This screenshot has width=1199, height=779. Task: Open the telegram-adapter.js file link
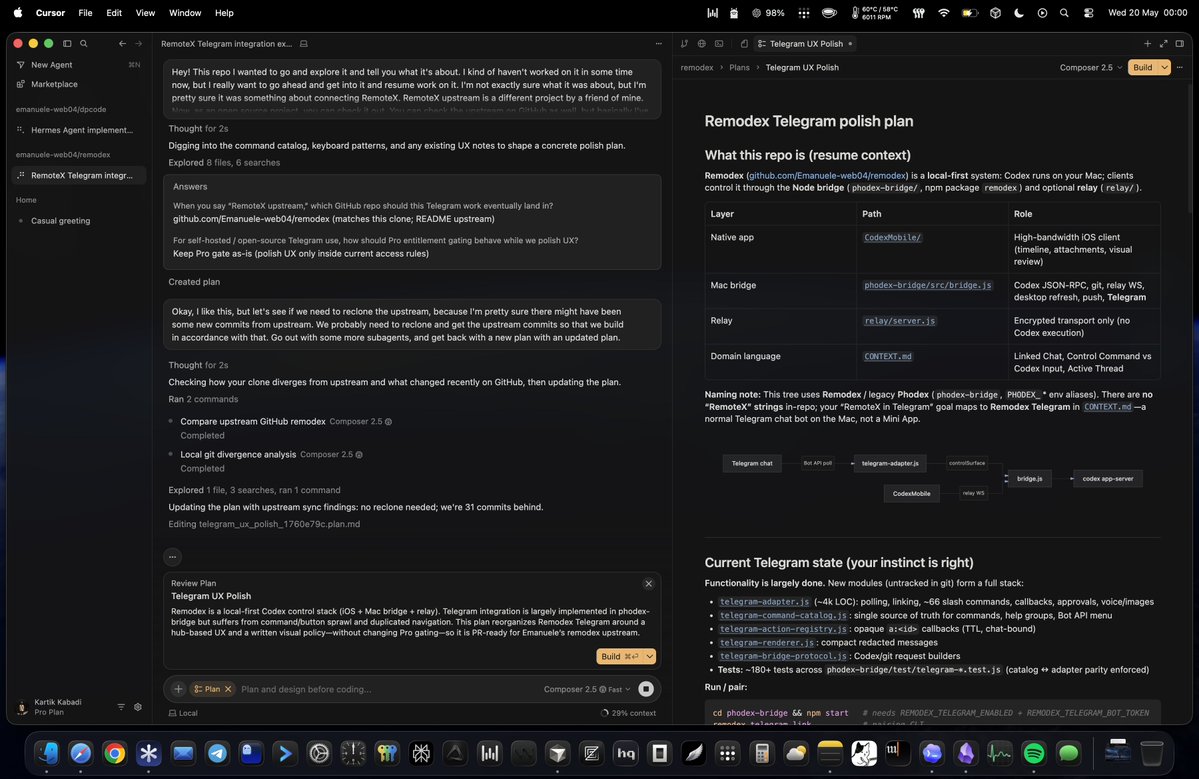coord(764,602)
